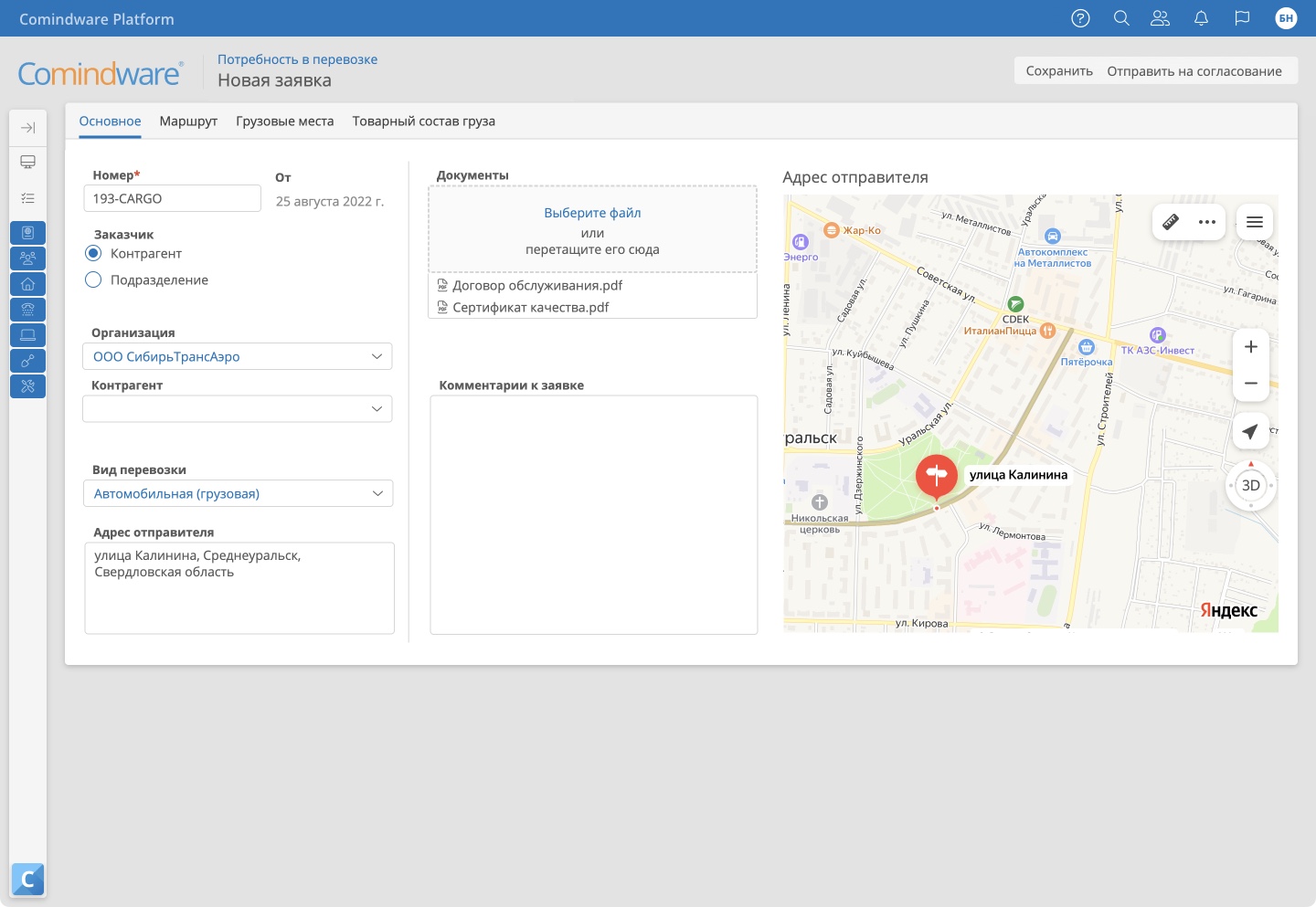Image resolution: width=1316 pixels, height=907 pixels.
Task: Click Отправить на согласование button
Action: (x=1194, y=71)
